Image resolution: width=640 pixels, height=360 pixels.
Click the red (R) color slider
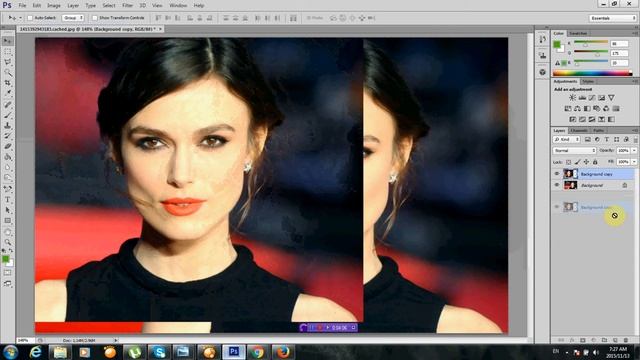click(x=591, y=44)
